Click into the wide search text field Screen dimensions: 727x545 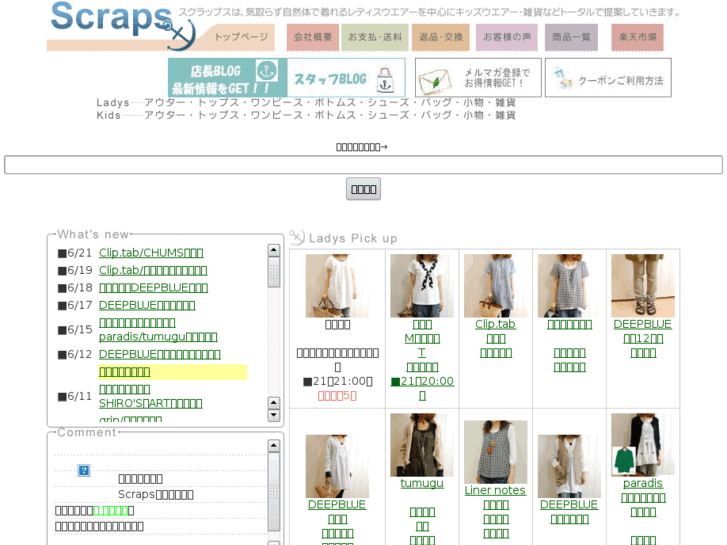363,165
